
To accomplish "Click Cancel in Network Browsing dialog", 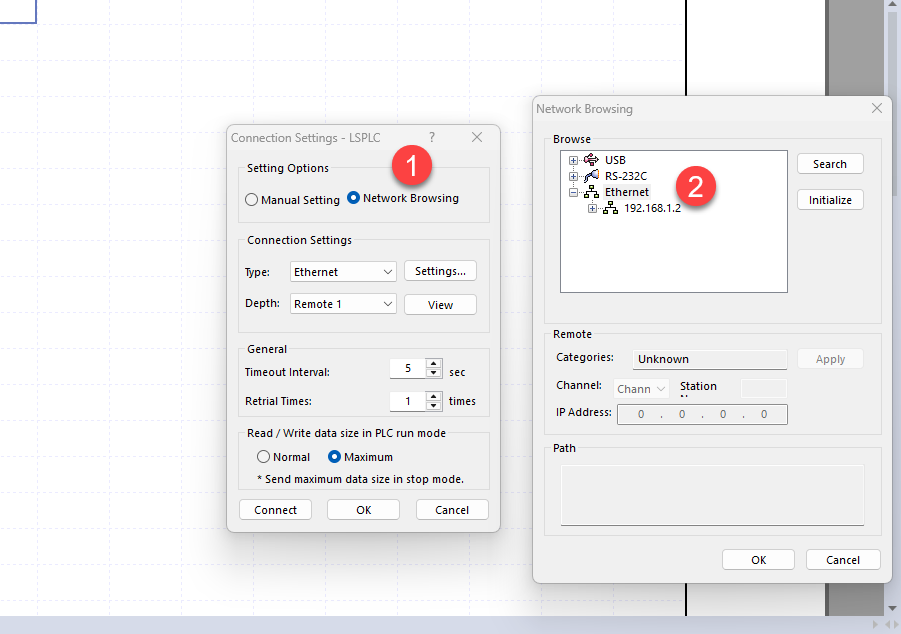I will click(x=843, y=560).
